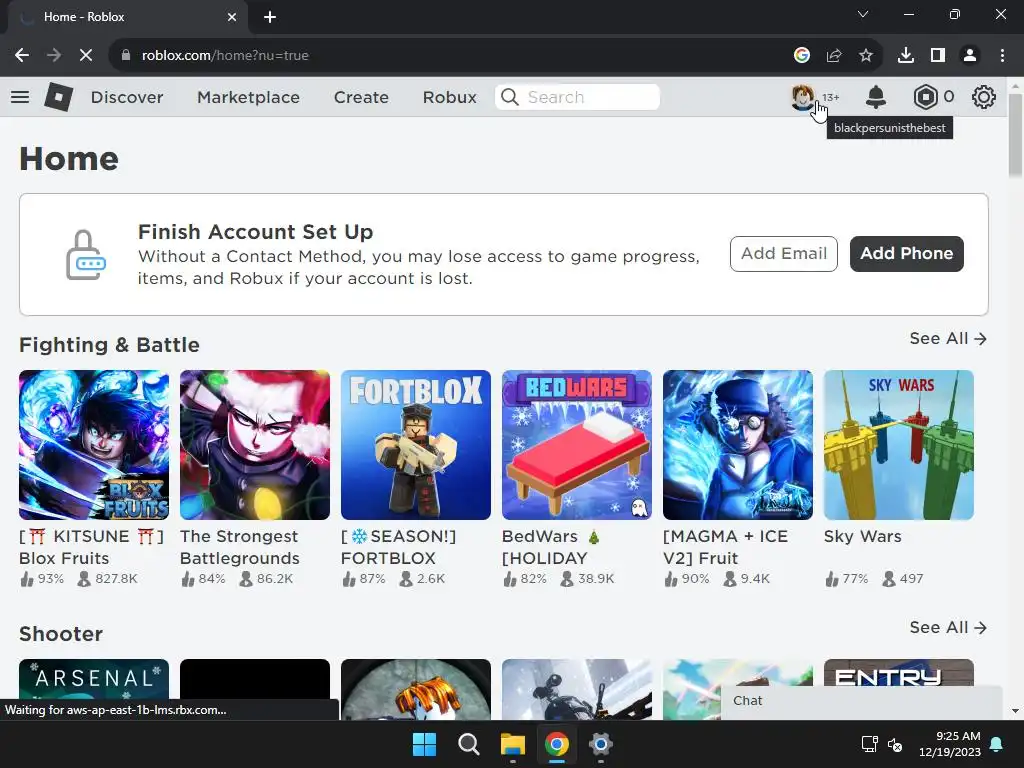Close the Home - Roblox tab
This screenshot has width=1024, height=768.
pos(232,17)
